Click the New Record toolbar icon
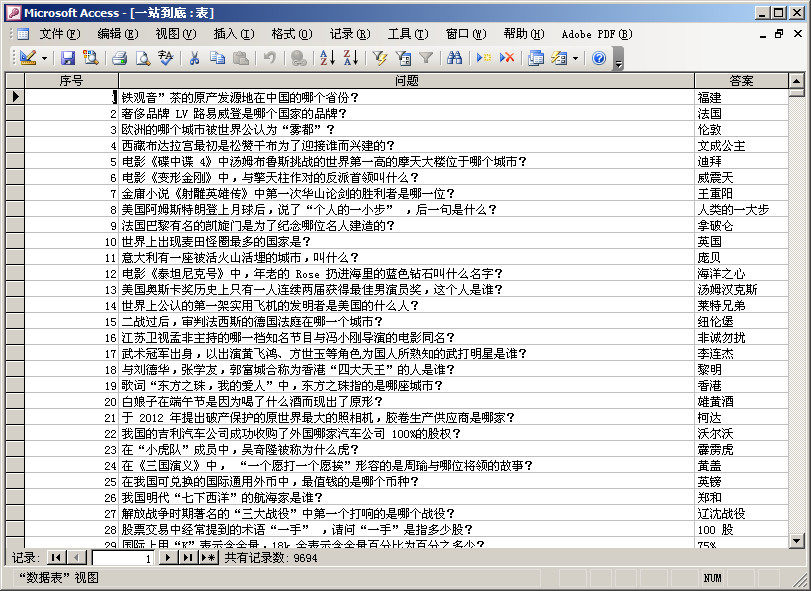 pos(484,57)
